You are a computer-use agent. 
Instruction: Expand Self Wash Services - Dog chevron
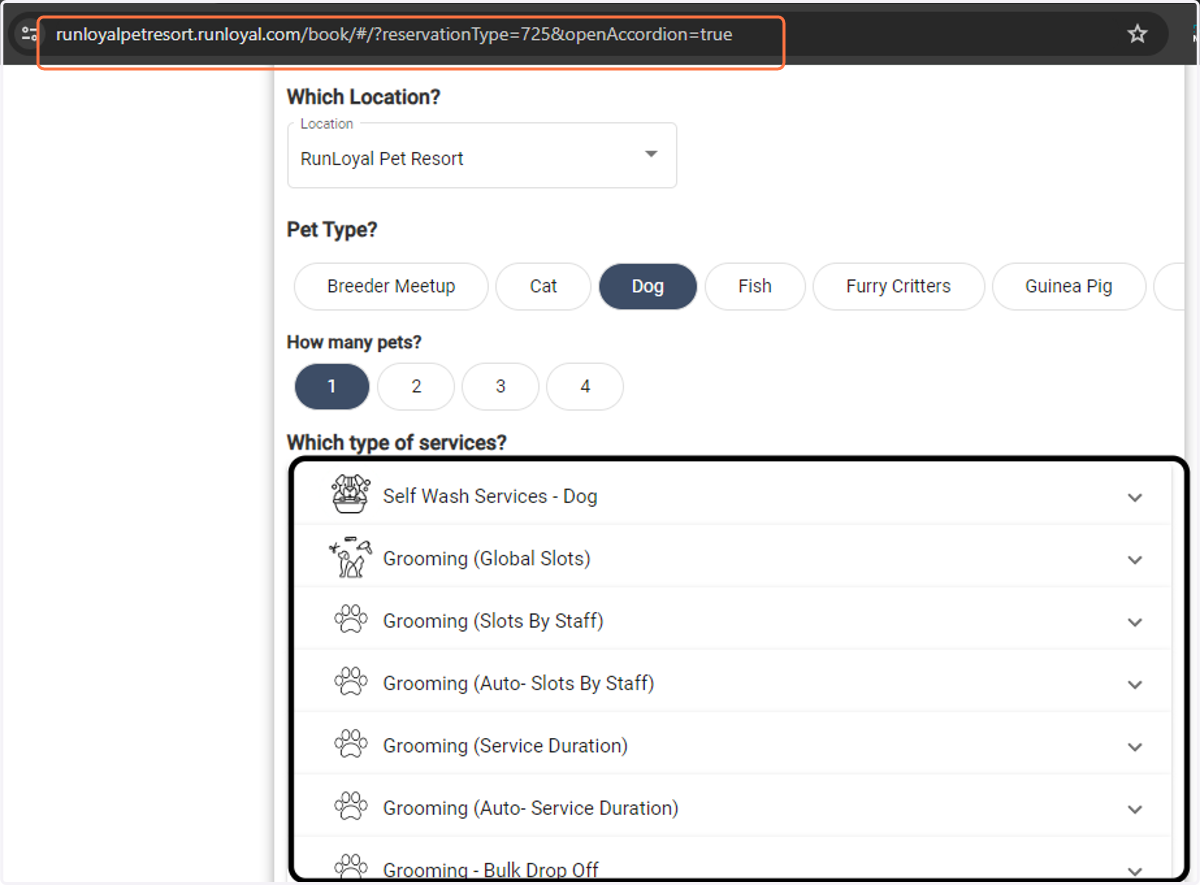1135,497
